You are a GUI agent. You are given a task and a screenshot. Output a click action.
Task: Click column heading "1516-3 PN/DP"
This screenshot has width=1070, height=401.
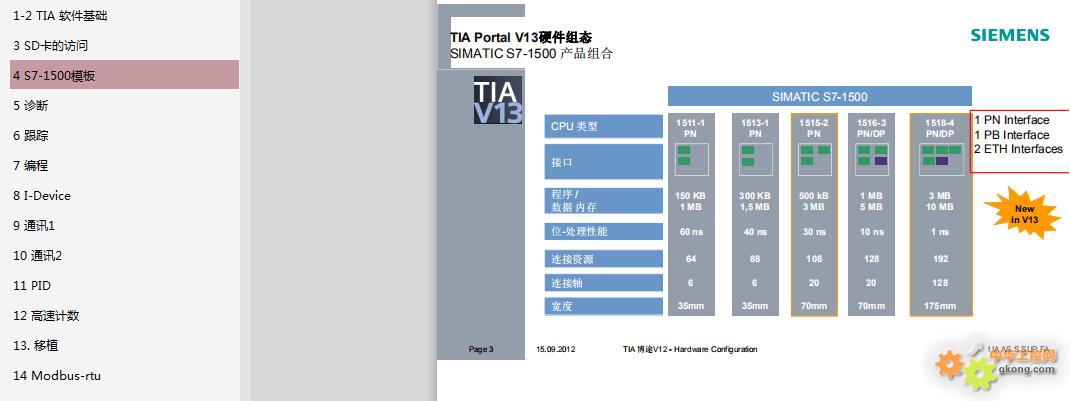pos(871,128)
